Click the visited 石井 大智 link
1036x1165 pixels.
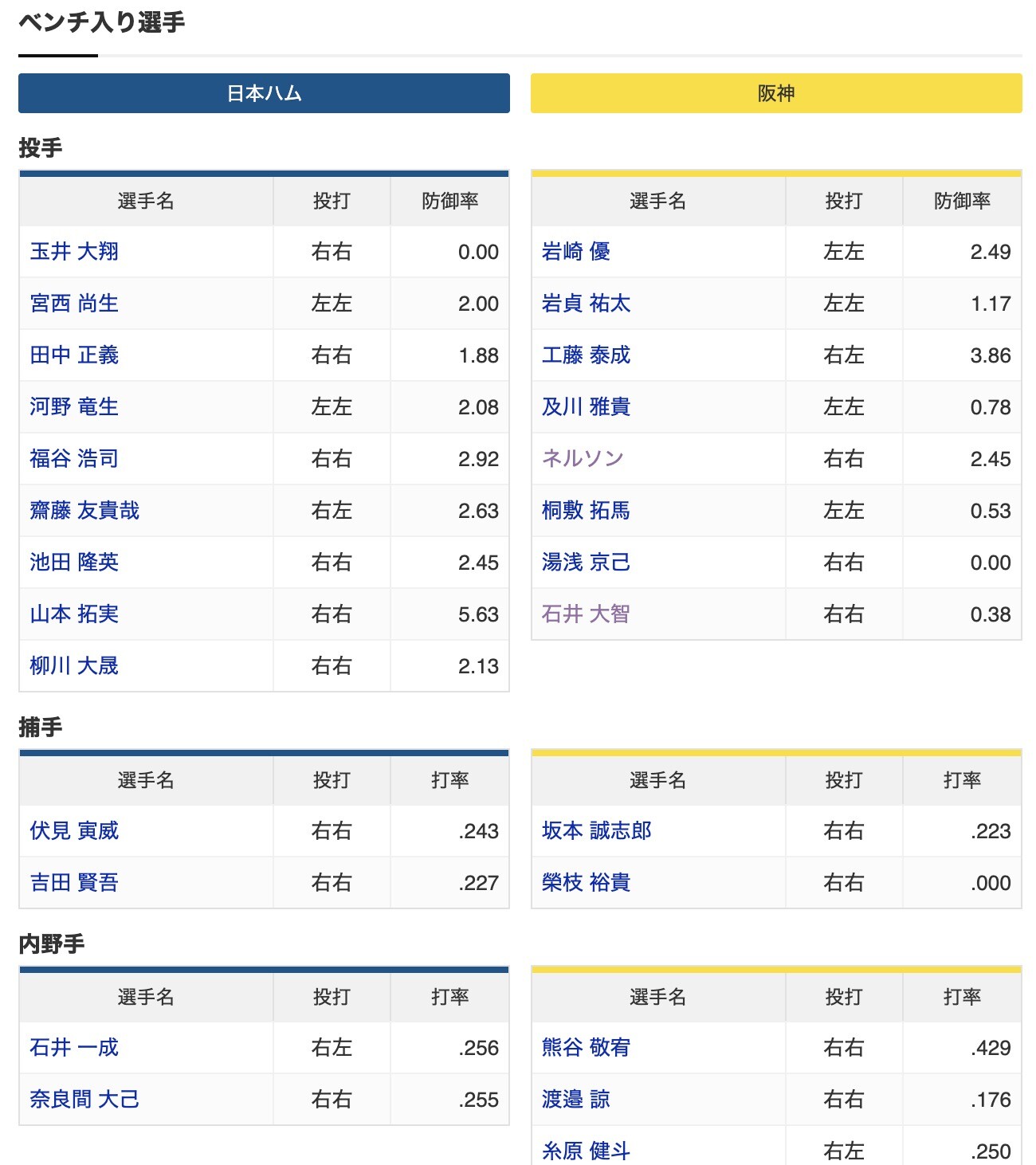(587, 614)
